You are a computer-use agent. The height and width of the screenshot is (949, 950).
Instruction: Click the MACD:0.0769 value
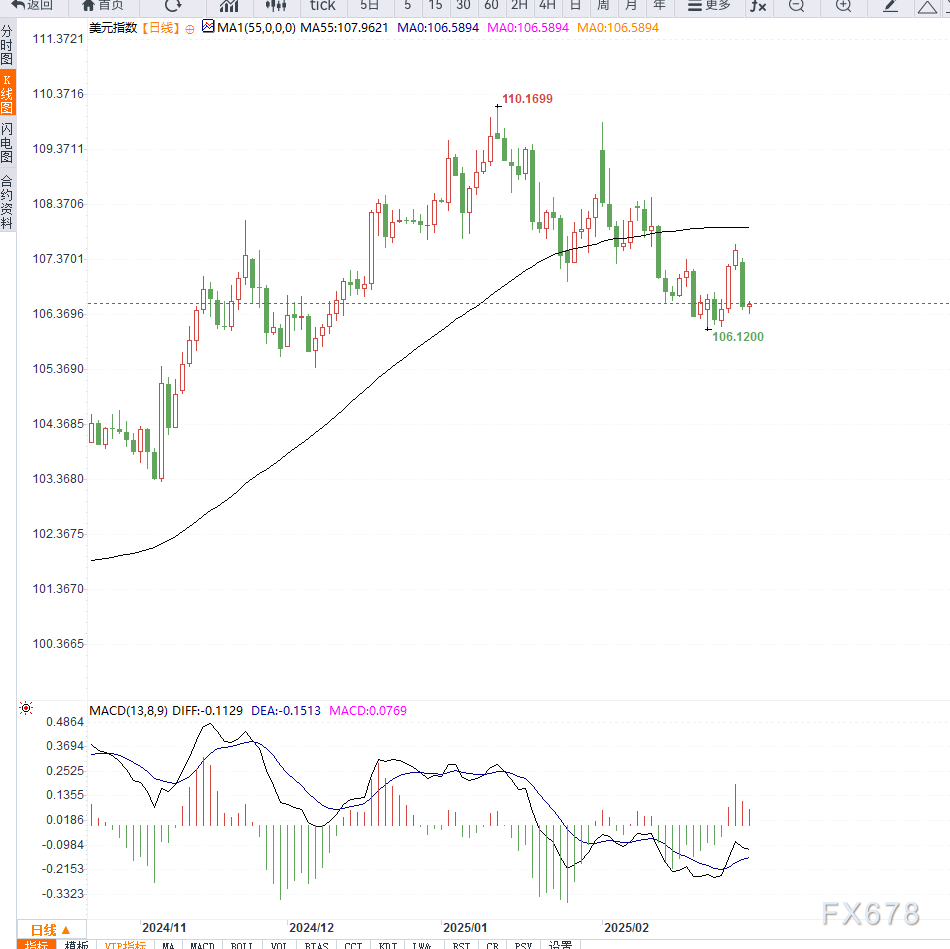coord(368,711)
